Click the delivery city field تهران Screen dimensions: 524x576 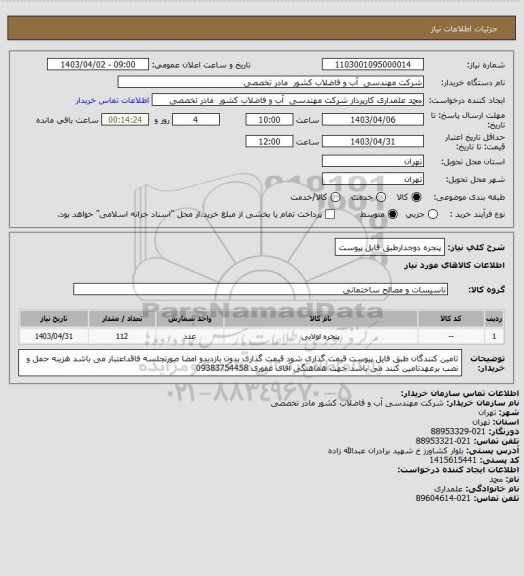[373, 179]
